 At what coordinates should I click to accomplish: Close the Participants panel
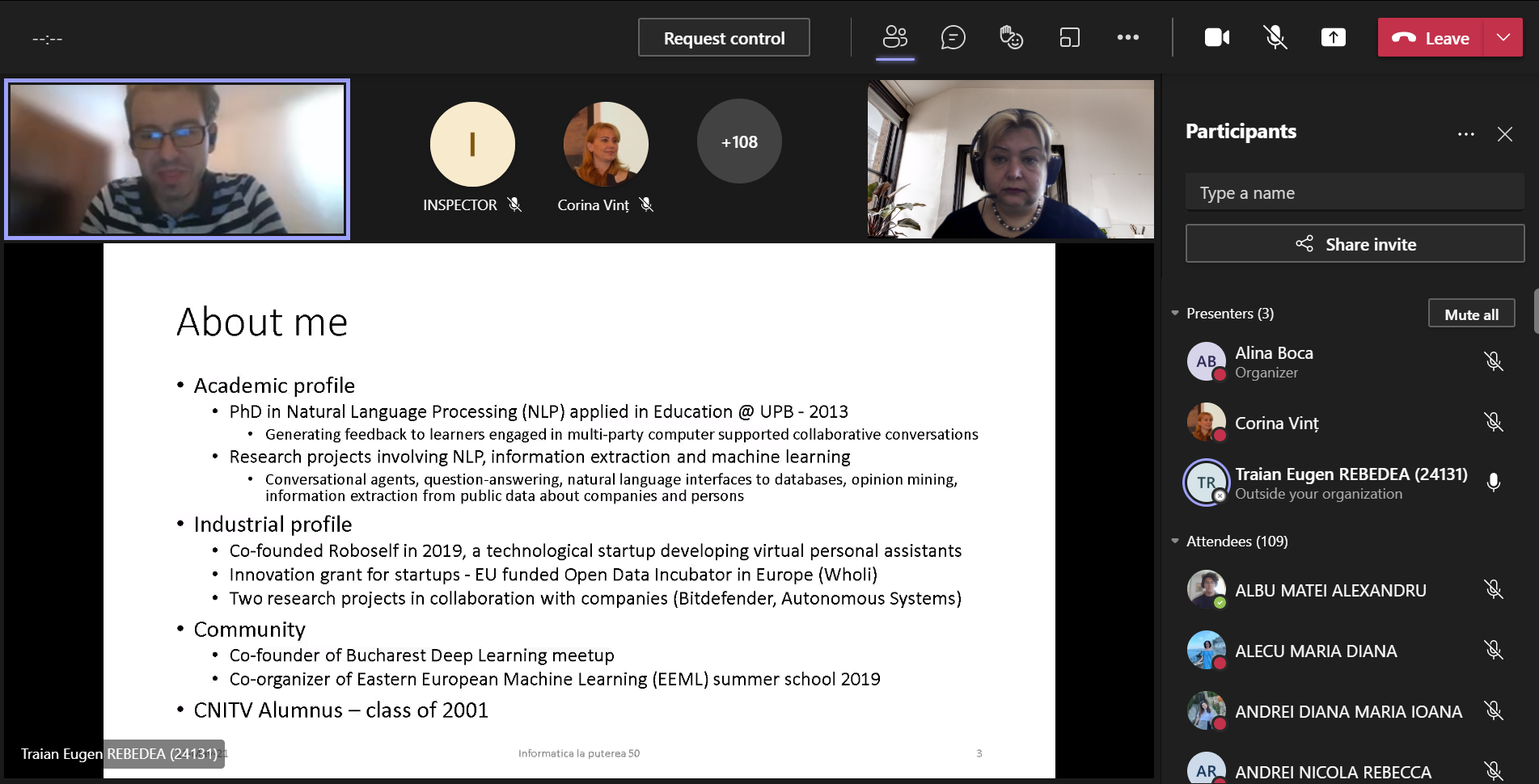(1504, 134)
